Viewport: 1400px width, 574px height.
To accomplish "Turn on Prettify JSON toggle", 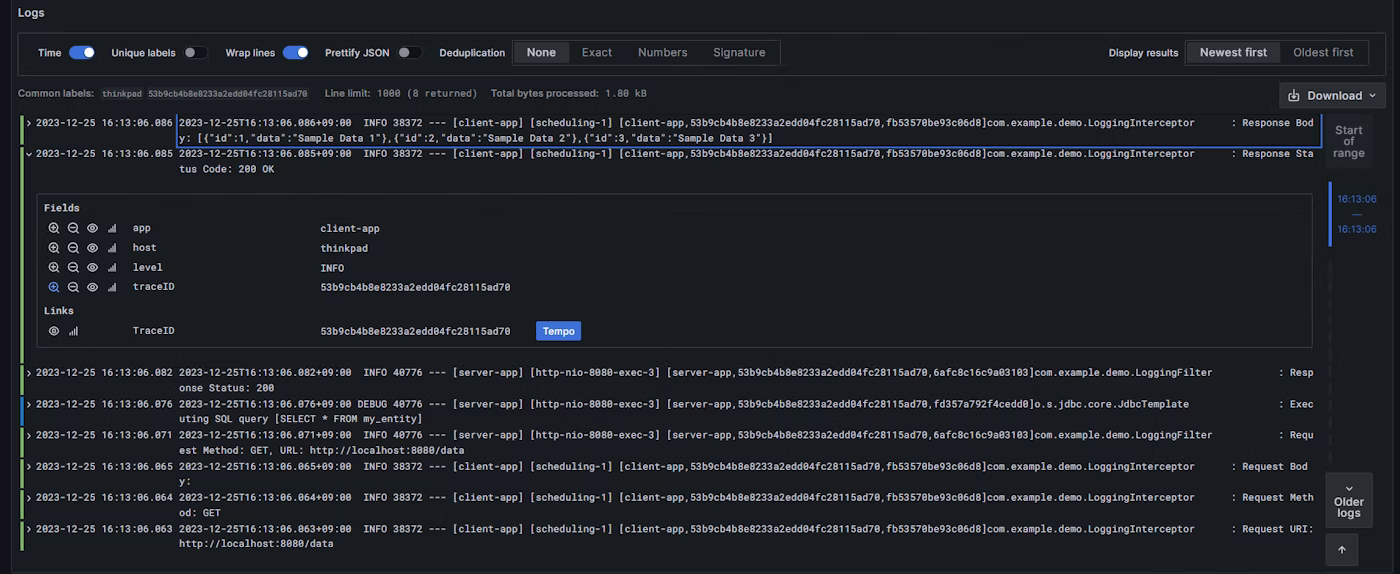I will coord(409,53).
